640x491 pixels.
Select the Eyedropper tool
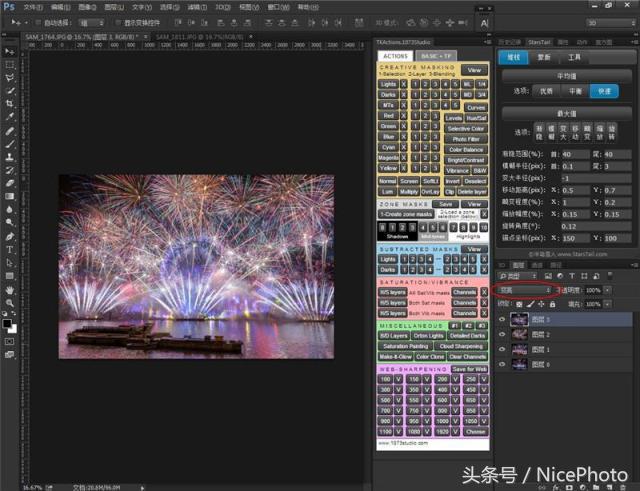pos(9,117)
